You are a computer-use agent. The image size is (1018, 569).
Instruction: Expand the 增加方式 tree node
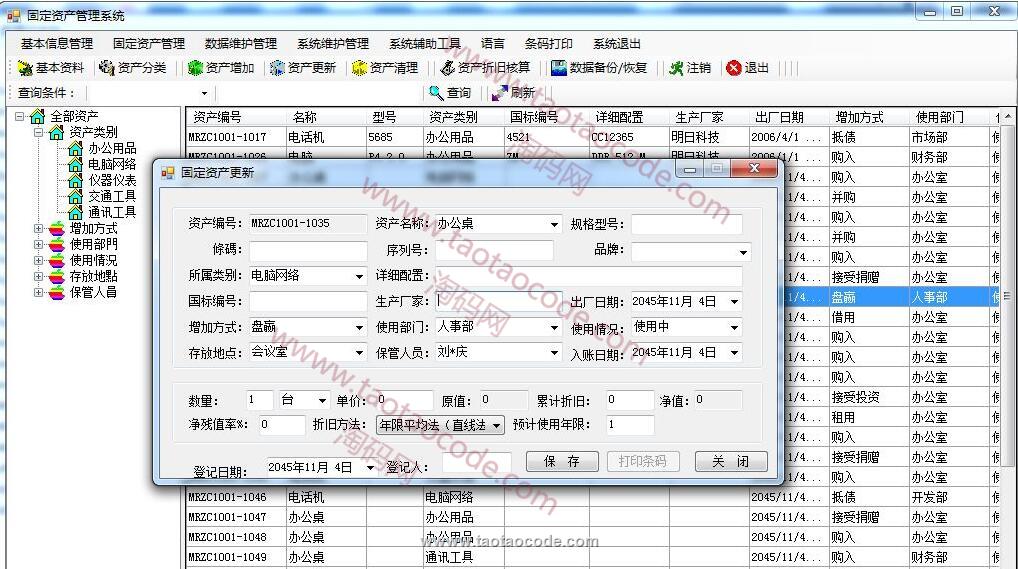click(40, 229)
